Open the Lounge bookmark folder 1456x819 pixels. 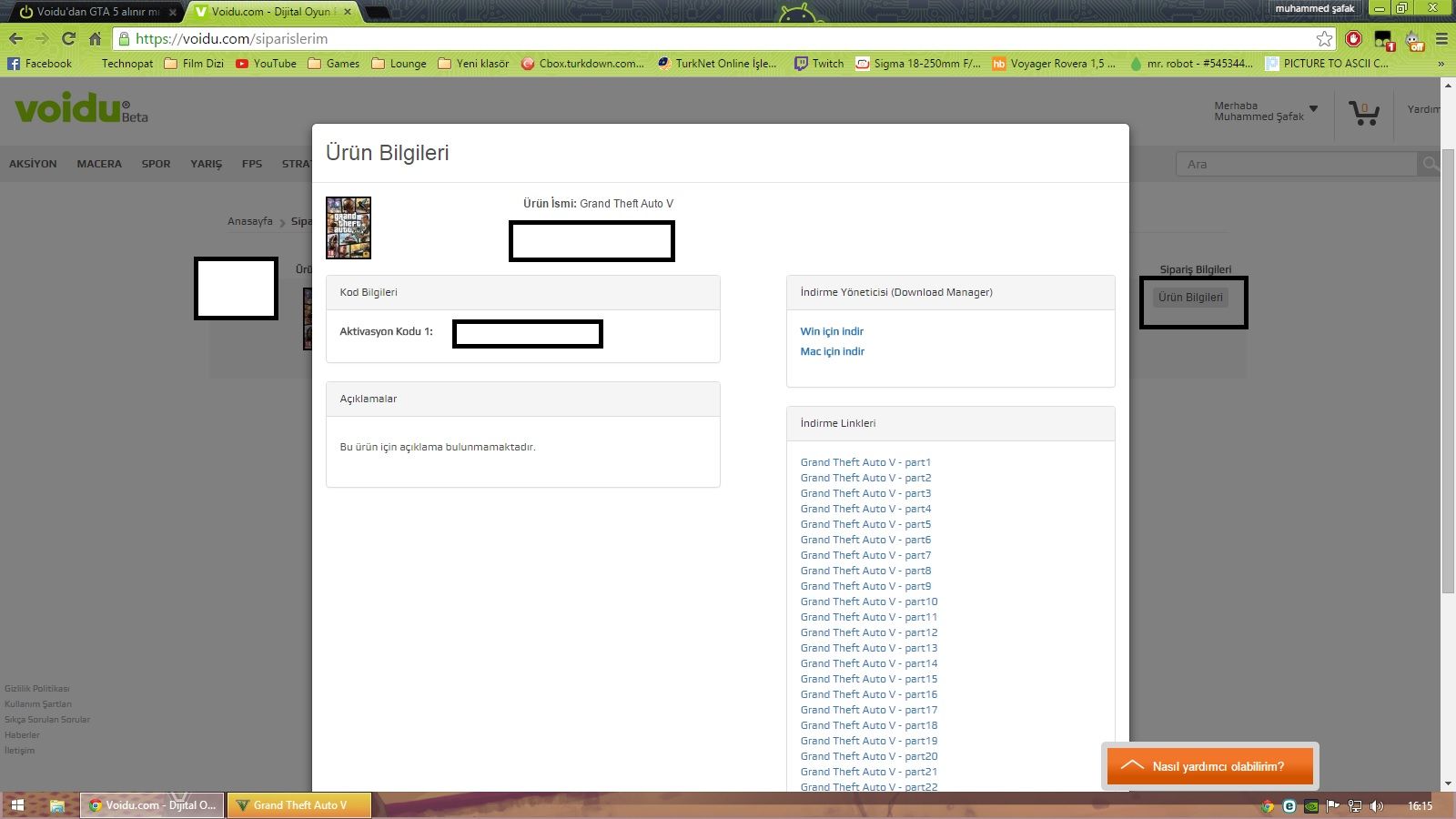[x=399, y=64]
